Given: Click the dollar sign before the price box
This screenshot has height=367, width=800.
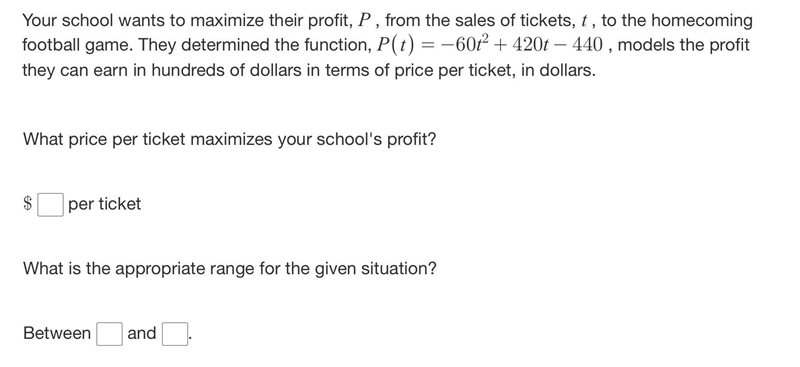Looking at the screenshot, I should pos(28,204).
